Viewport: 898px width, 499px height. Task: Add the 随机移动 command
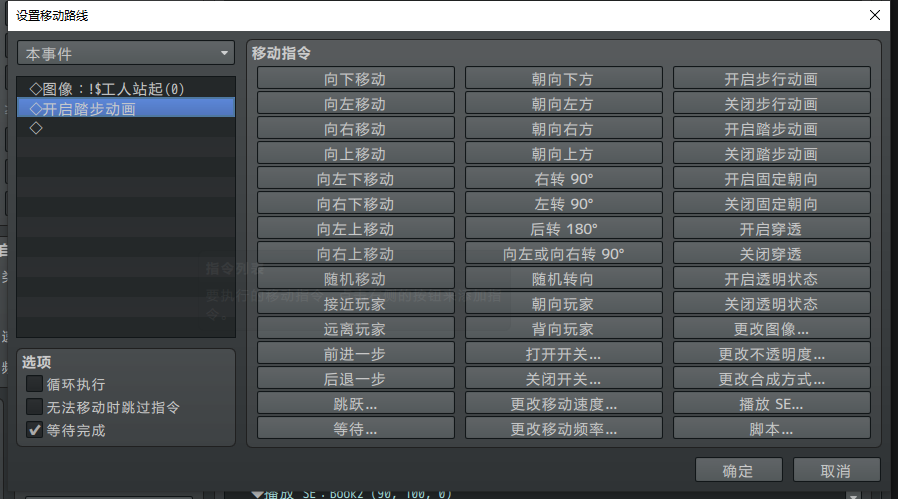[x=356, y=279]
